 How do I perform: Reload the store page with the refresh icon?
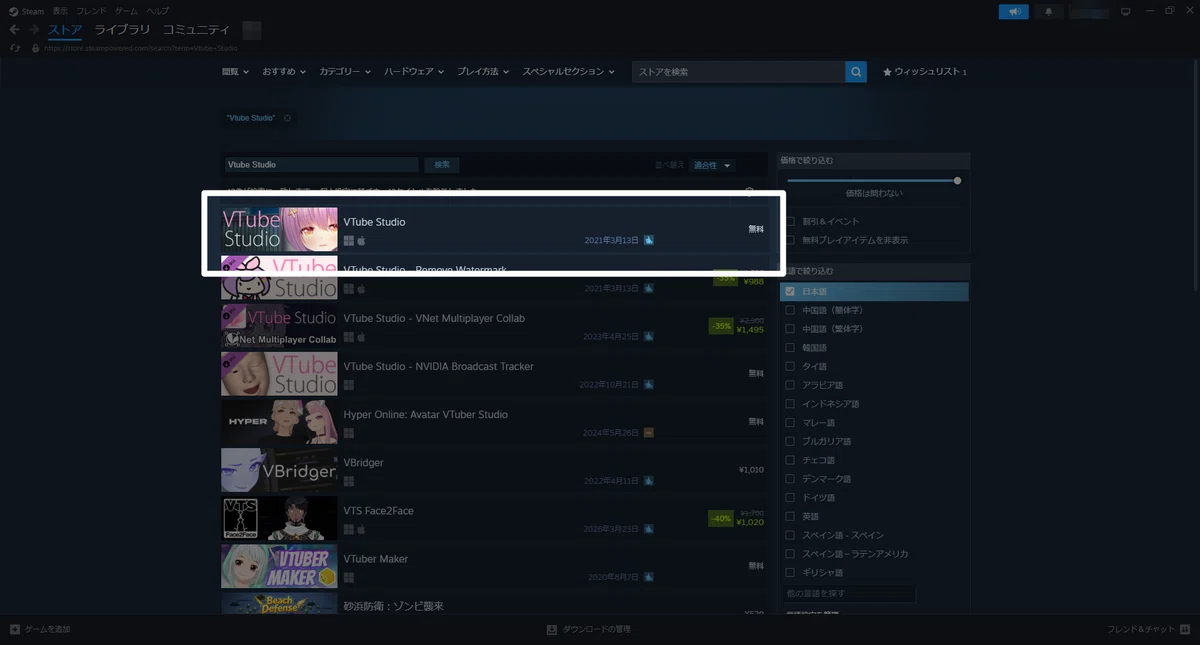click(14, 47)
